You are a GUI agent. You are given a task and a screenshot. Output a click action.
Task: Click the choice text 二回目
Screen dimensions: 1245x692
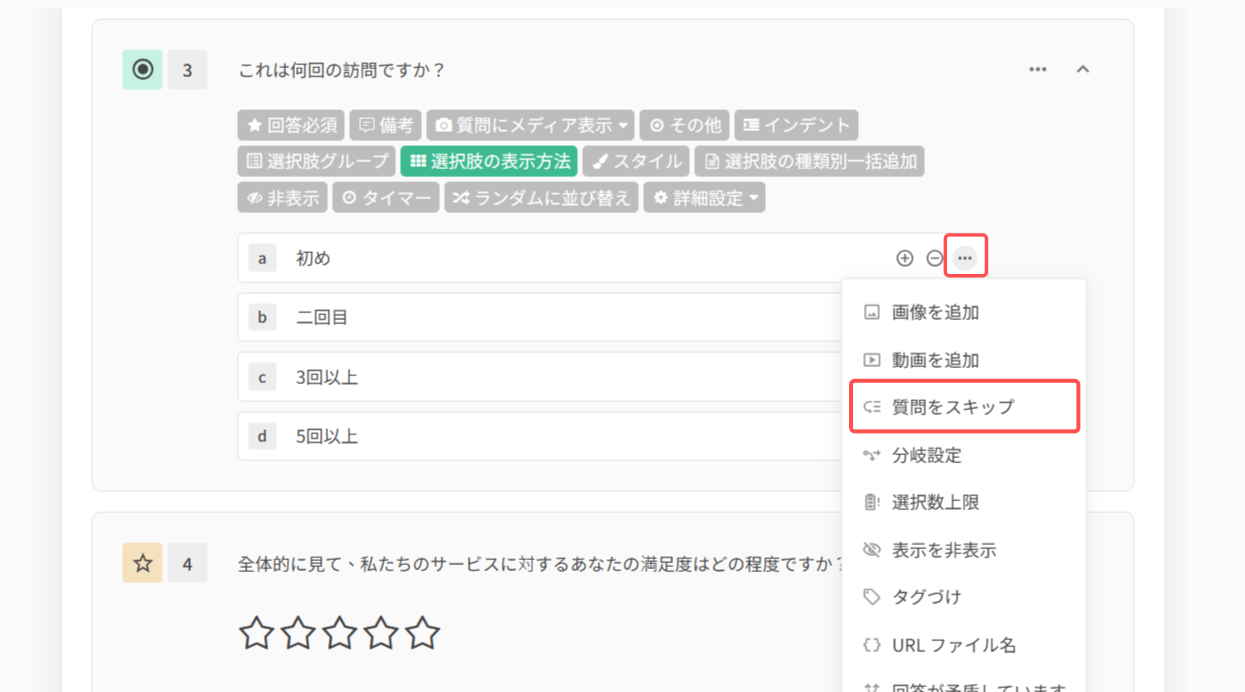pos(322,318)
